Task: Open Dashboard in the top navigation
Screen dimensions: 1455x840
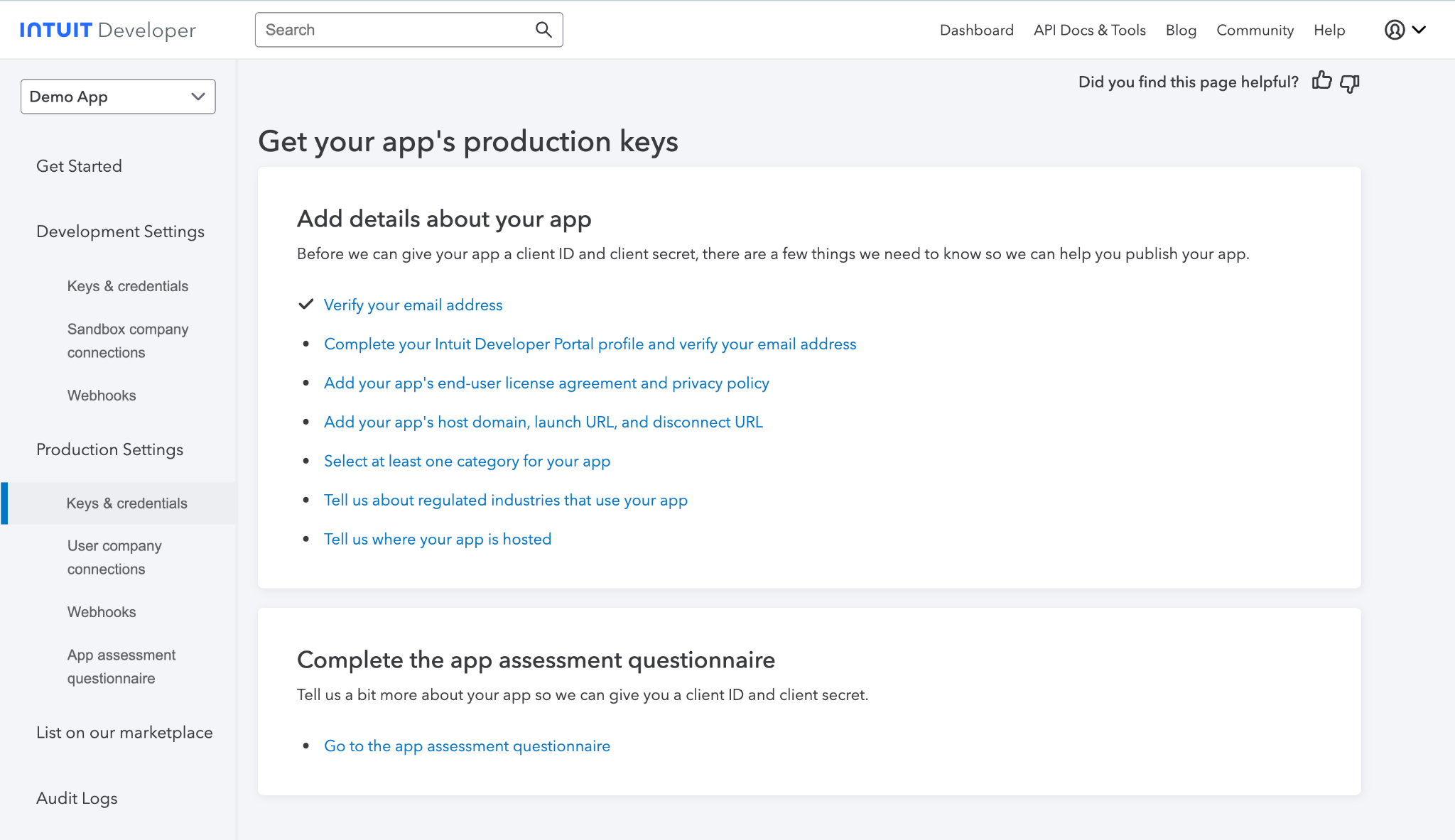Action: pyautogui.click(x=976, y=30)
